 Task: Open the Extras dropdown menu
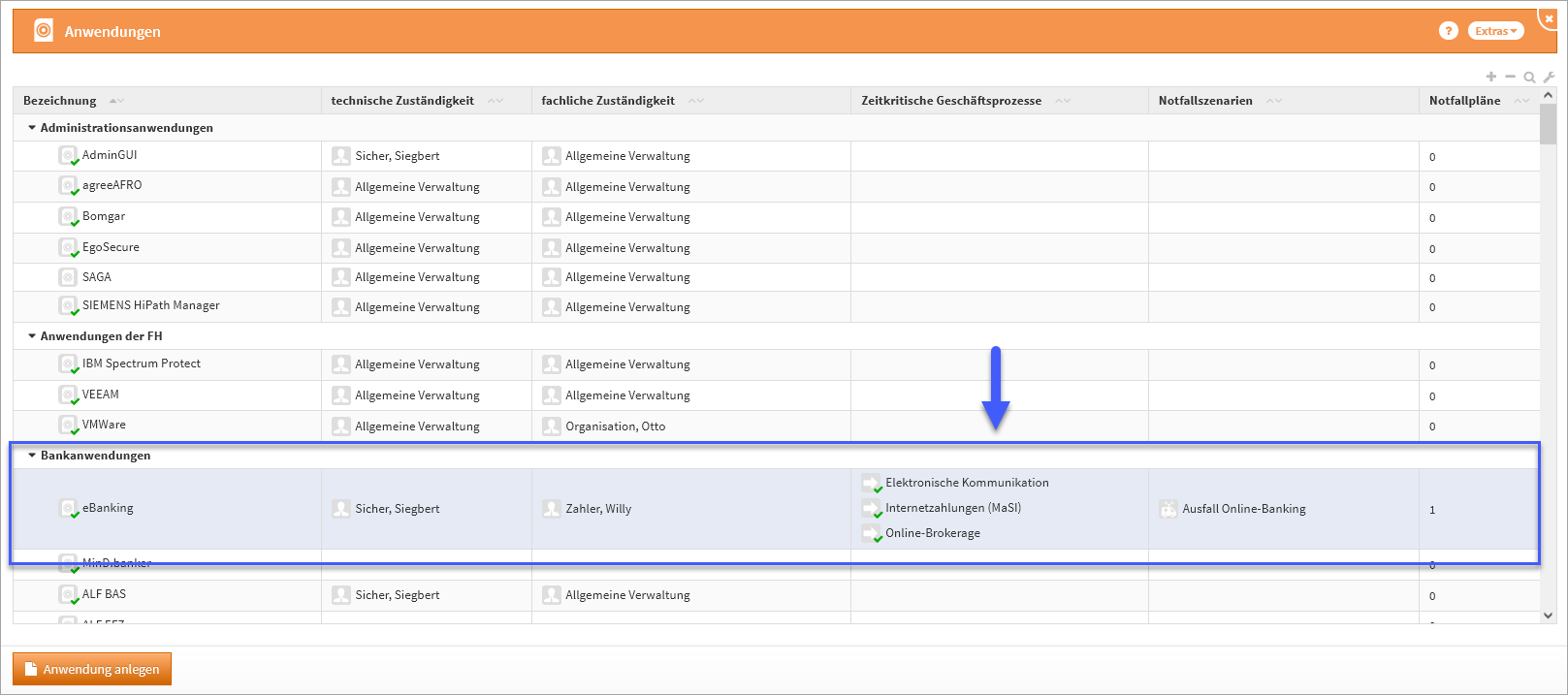1495,31
